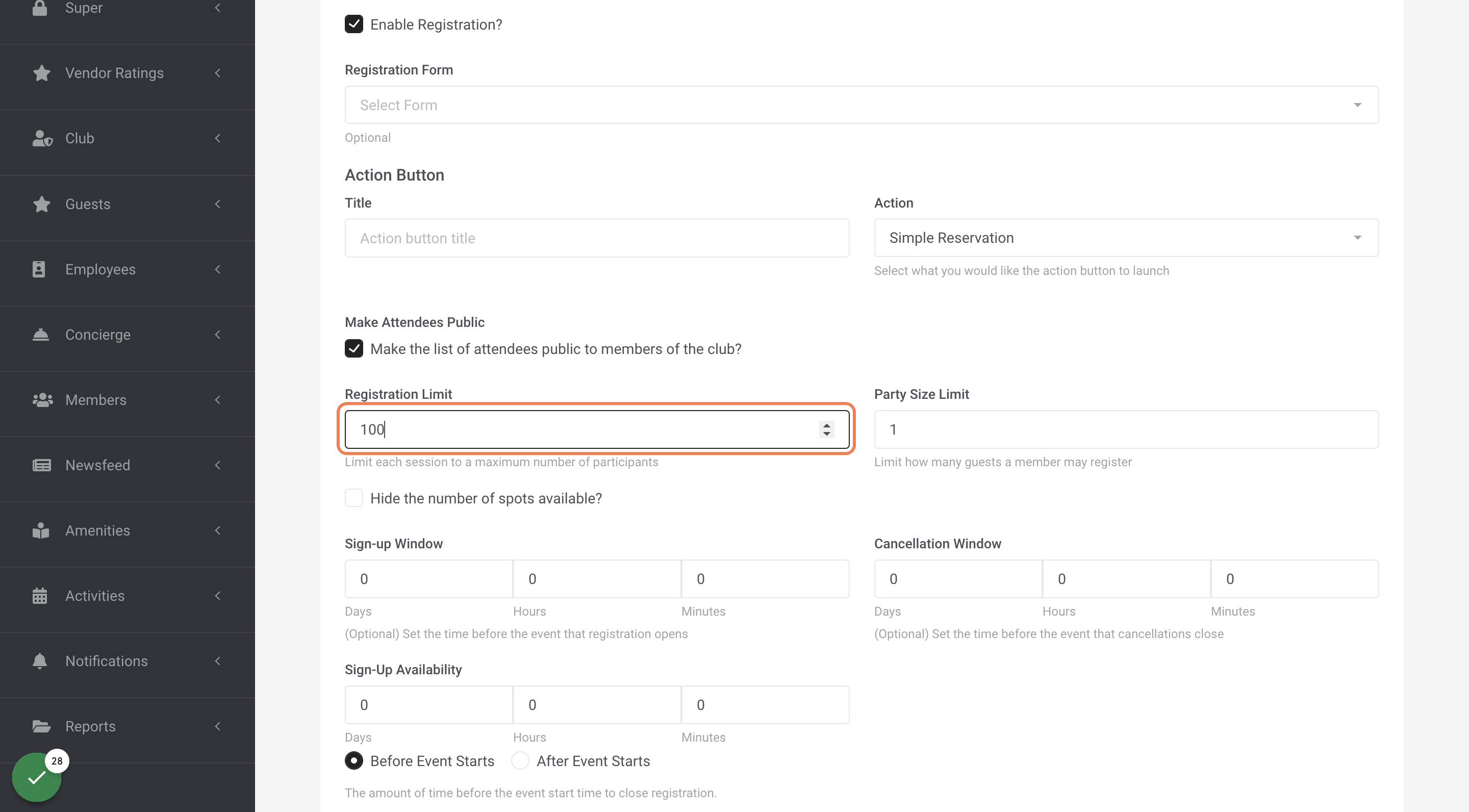Click the Club user-shield icon
Viewport: 1469px width, 812px height.
click(42, 139)
